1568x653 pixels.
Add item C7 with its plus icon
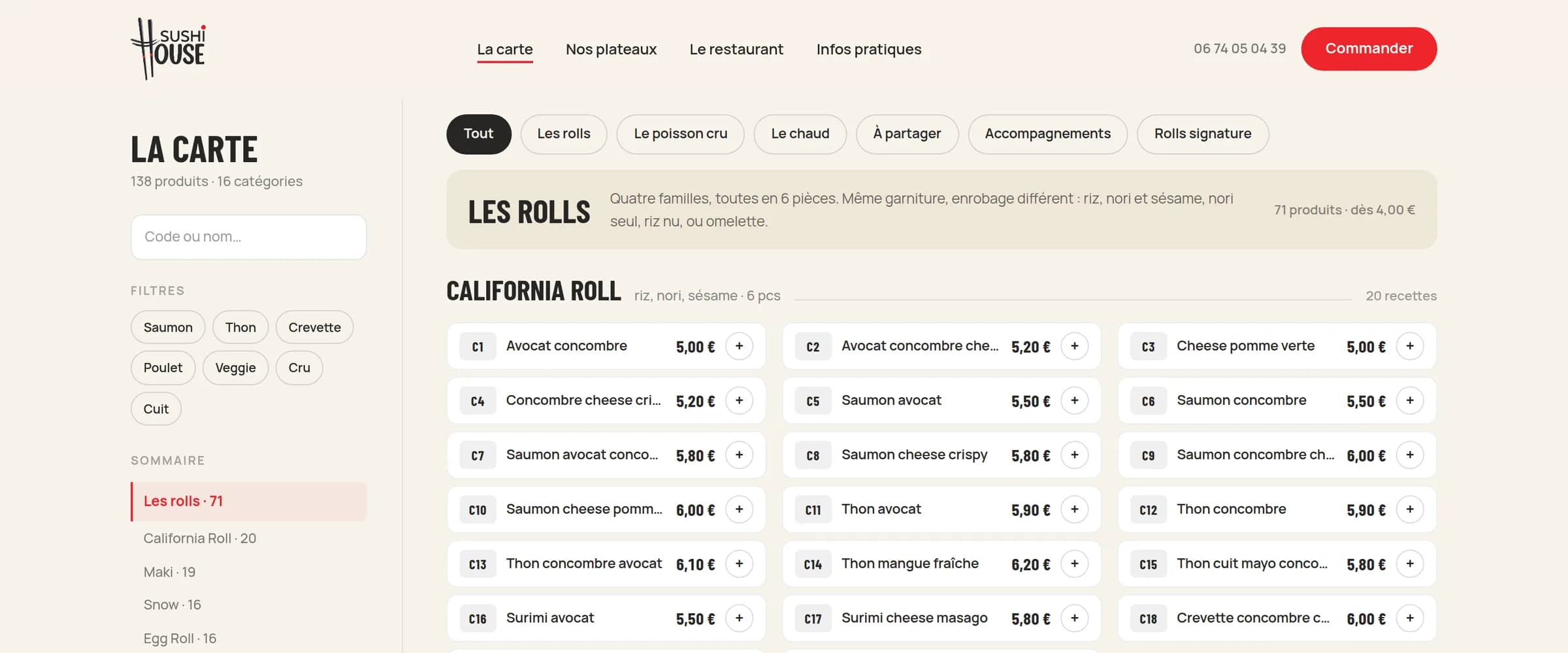[x=739, y=455]
